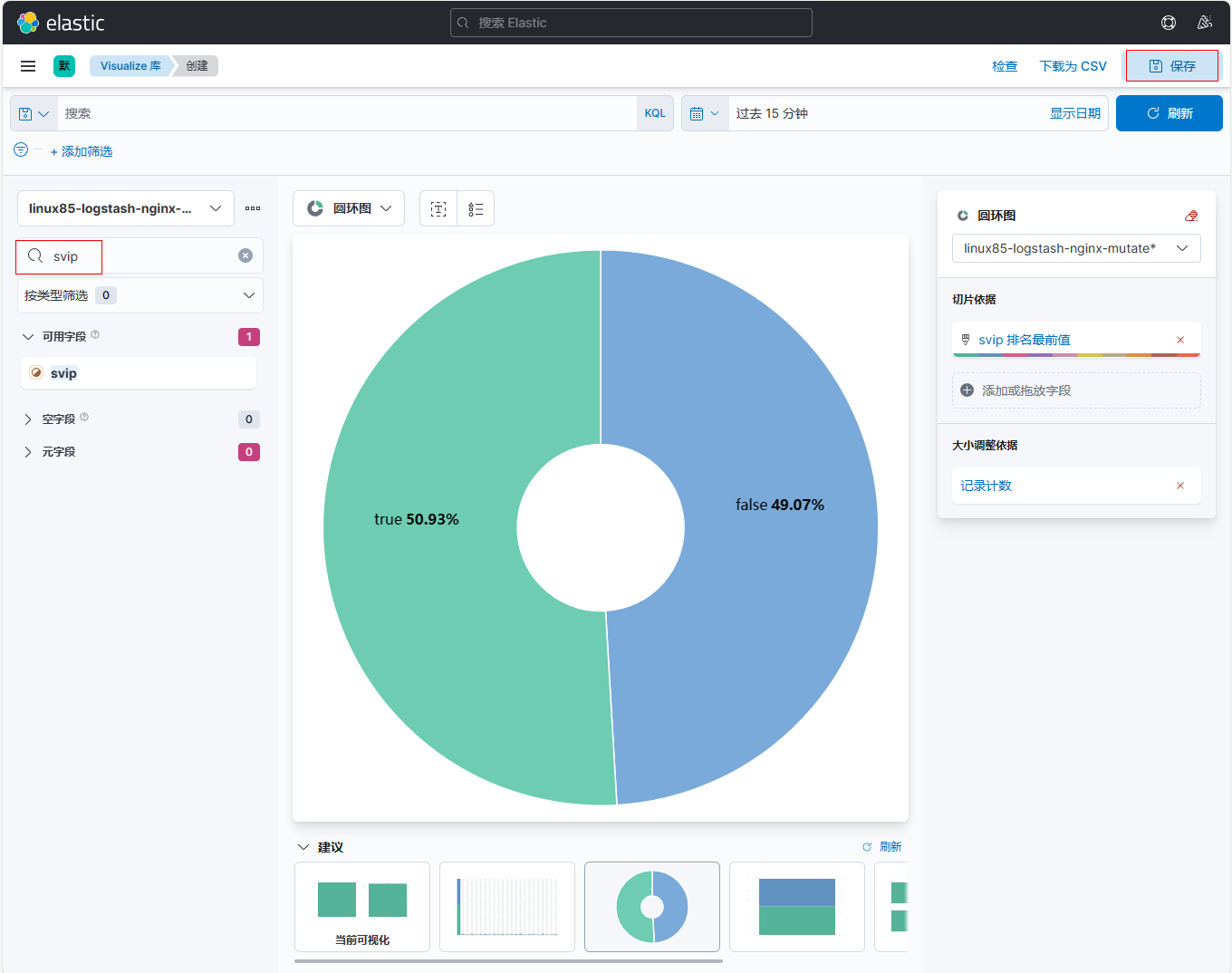Image resolution: width=1232 pixels, height=973 pixels.
Task: Click the 检查 menu item
Action: click(1005, 66)
